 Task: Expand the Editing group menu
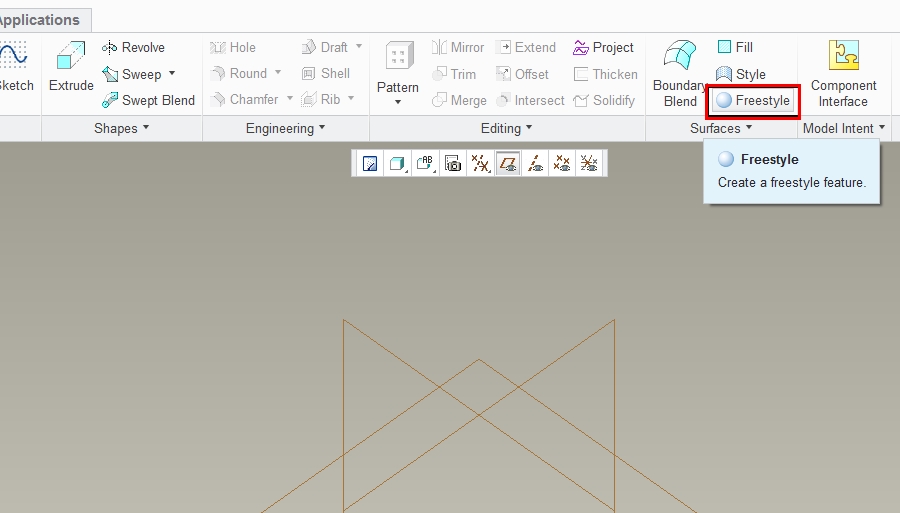point(506,128)
